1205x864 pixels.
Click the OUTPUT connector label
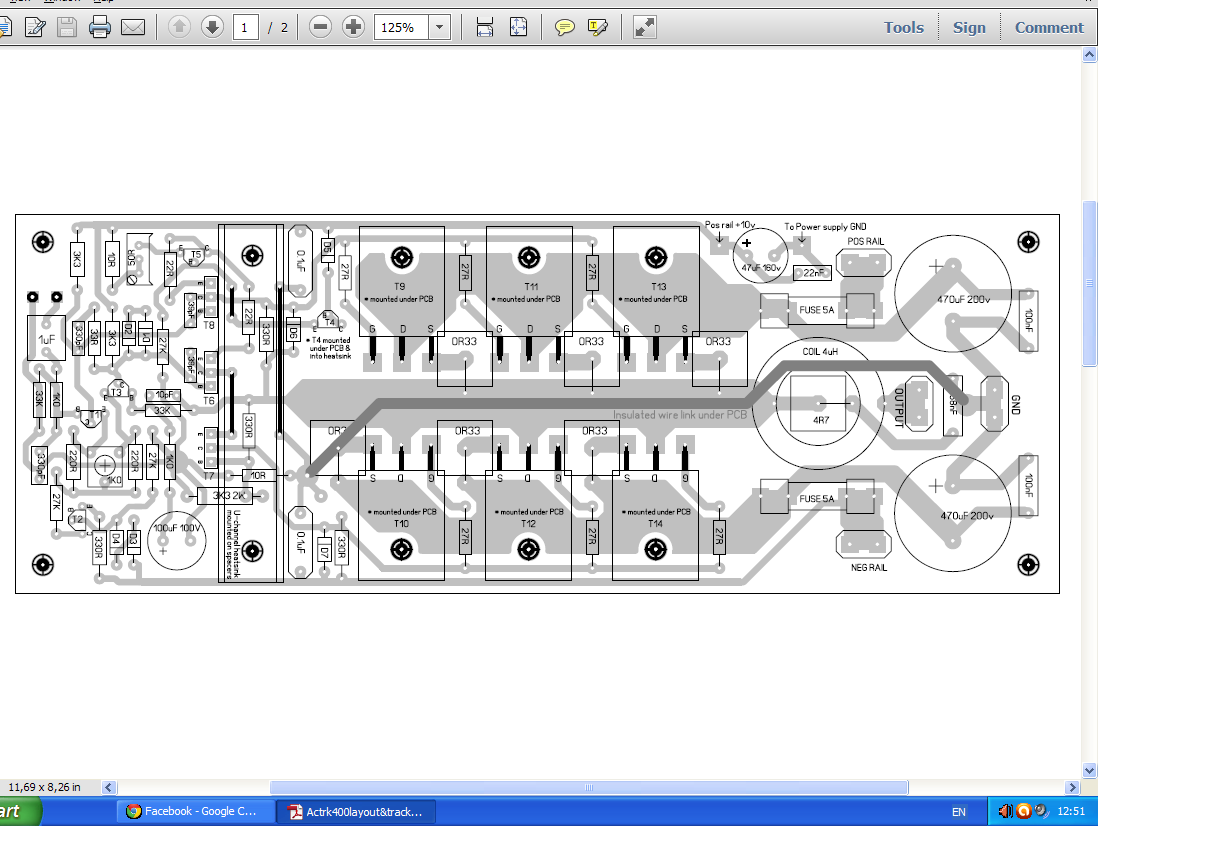[x=898, y=407]
